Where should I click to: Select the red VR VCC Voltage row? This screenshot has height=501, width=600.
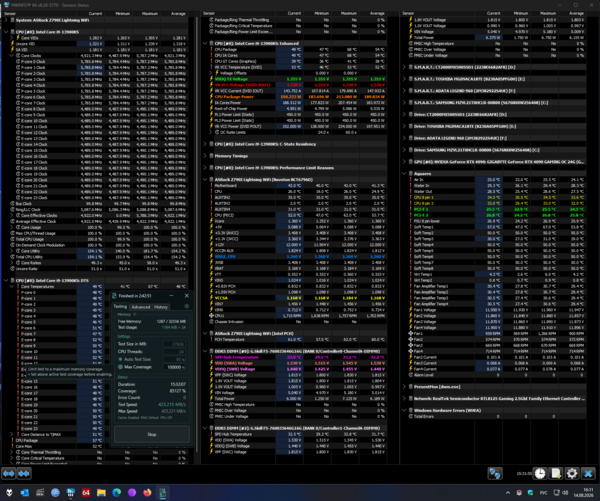297,85
